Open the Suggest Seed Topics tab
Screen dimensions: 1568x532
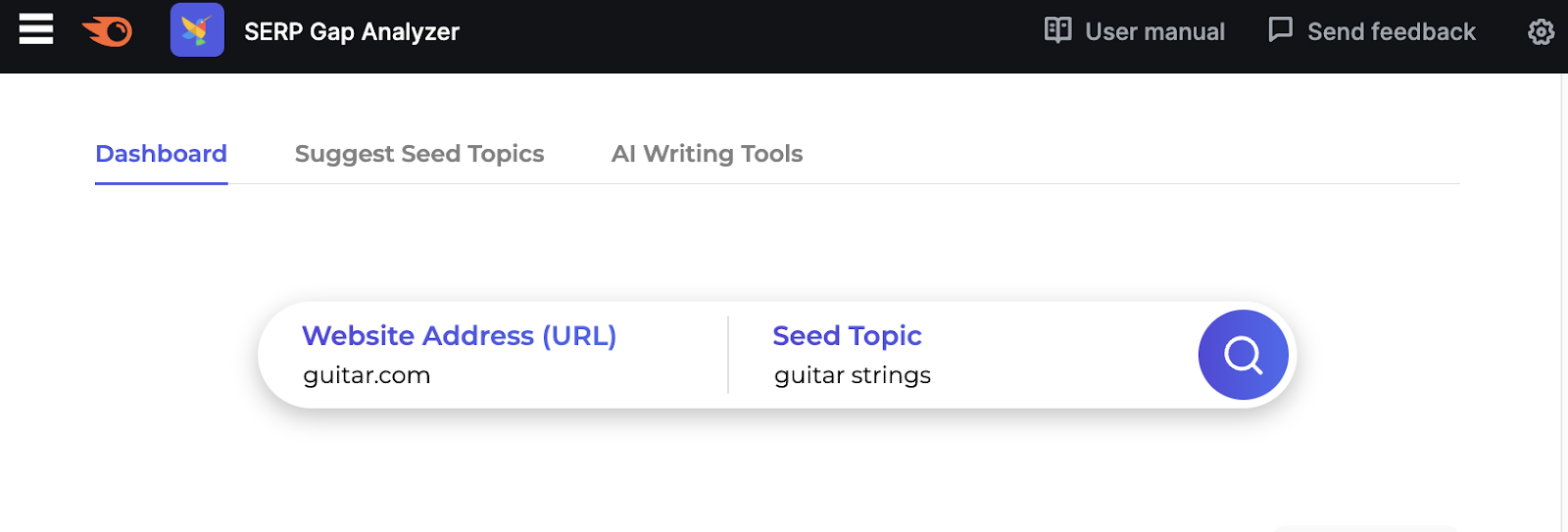[x=418, y=154]
